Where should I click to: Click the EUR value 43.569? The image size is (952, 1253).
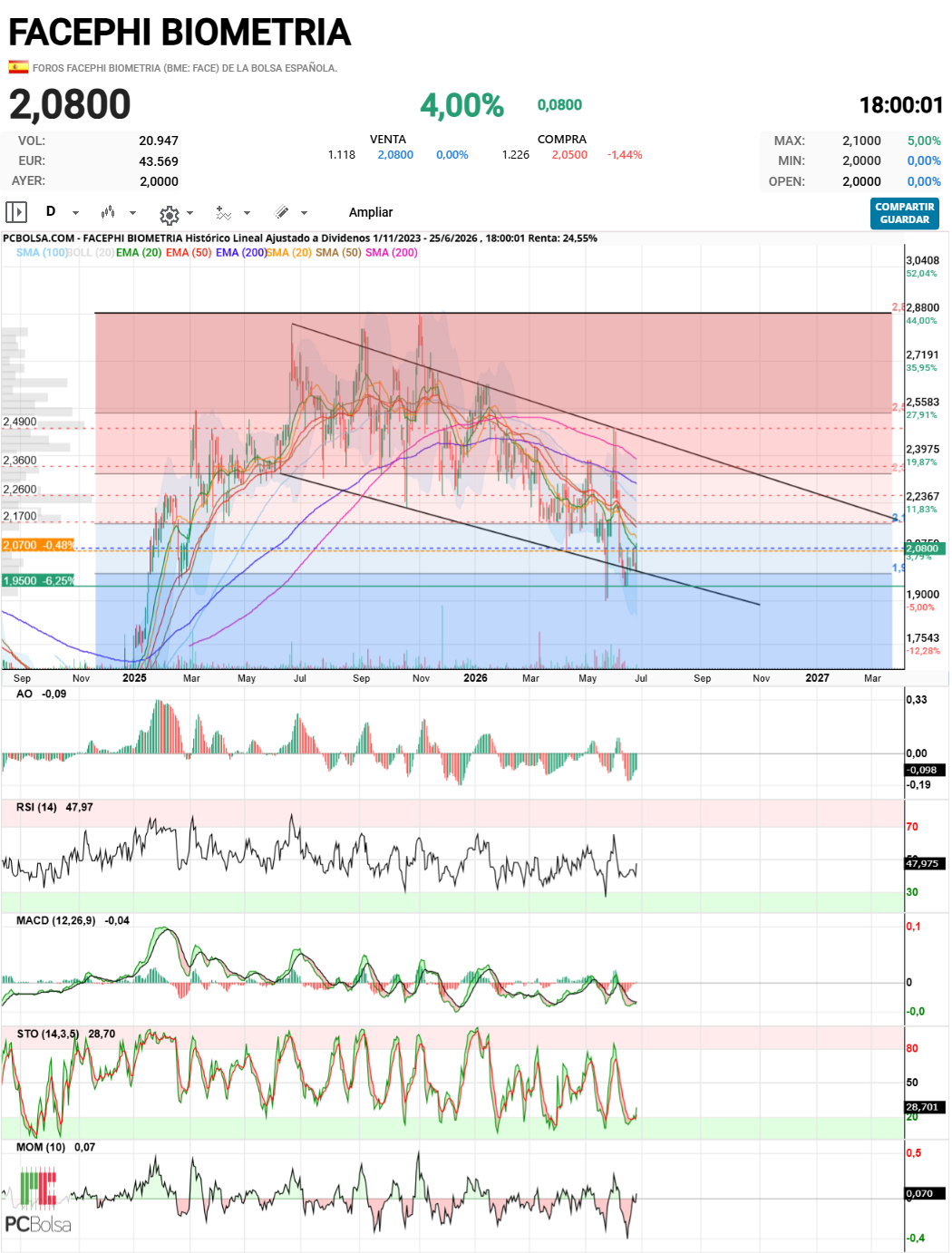pos(159,161)
